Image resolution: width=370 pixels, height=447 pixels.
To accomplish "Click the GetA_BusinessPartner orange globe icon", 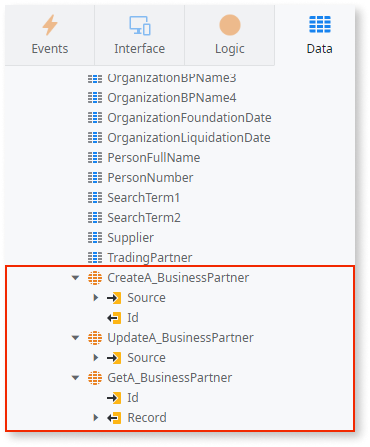I will click(x=95, y=378).
